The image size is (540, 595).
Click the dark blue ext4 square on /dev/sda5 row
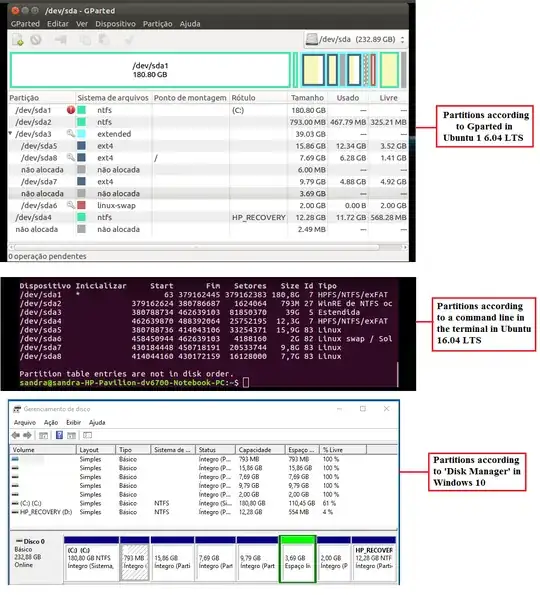click(81, 146)
